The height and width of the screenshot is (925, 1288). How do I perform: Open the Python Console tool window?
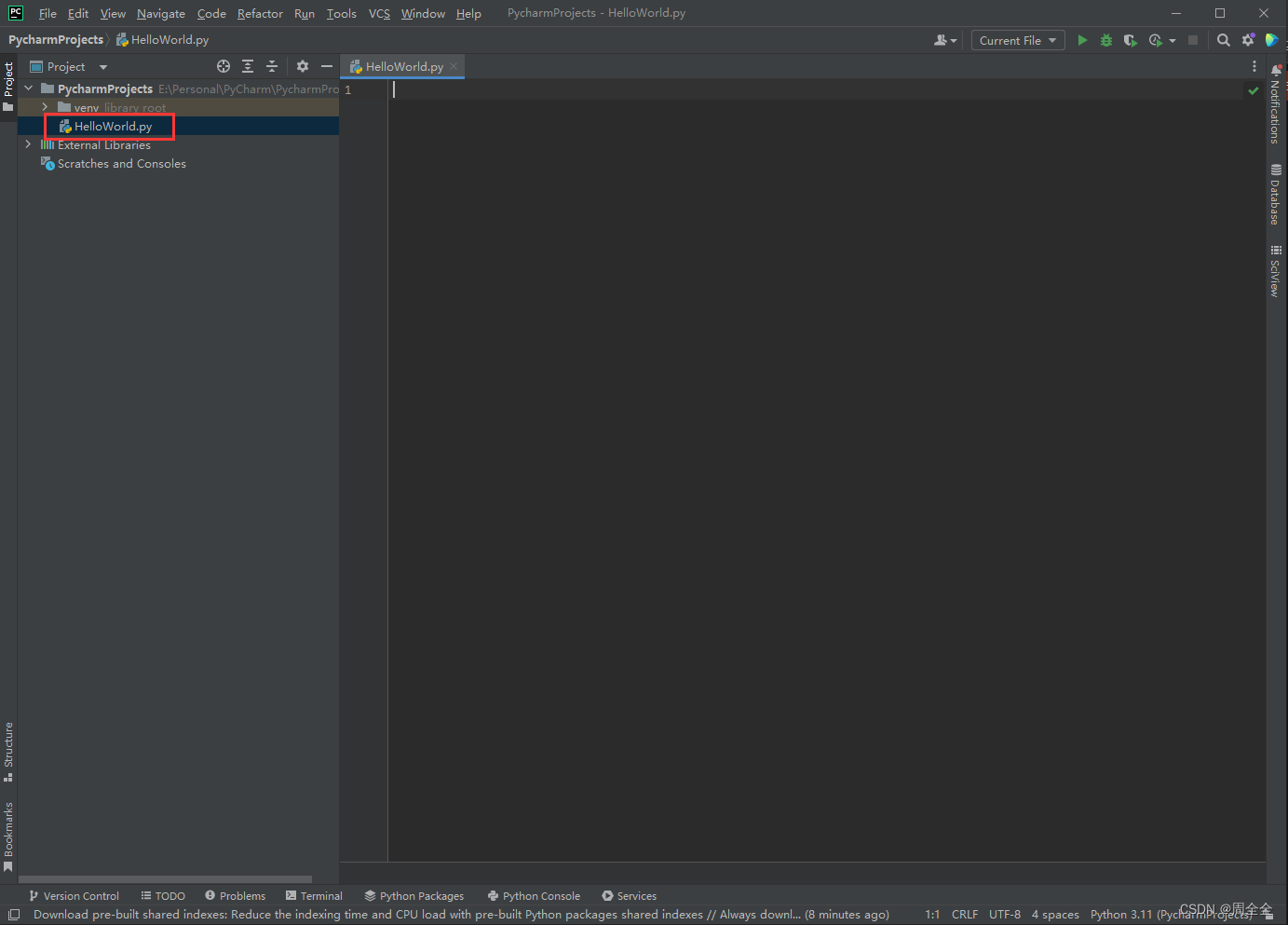click(x=534, y=896)
